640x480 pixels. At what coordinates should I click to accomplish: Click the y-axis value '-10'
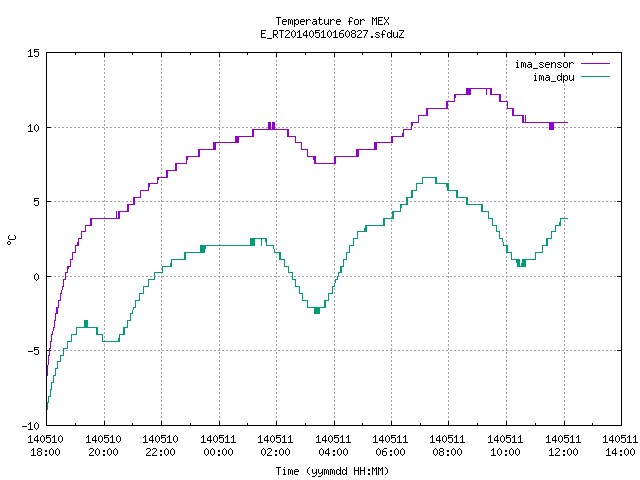[x=31, y=426]
